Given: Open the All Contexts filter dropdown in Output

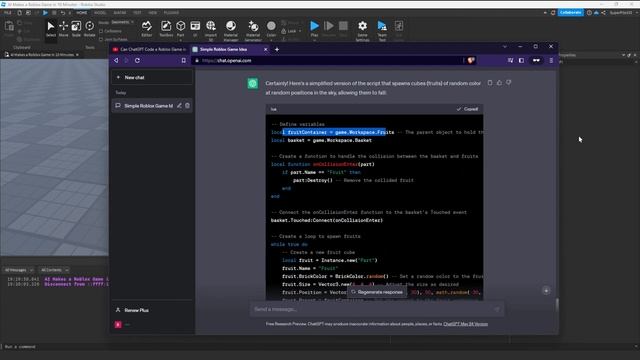Looking at the screenshot, I should click(54, 270).
